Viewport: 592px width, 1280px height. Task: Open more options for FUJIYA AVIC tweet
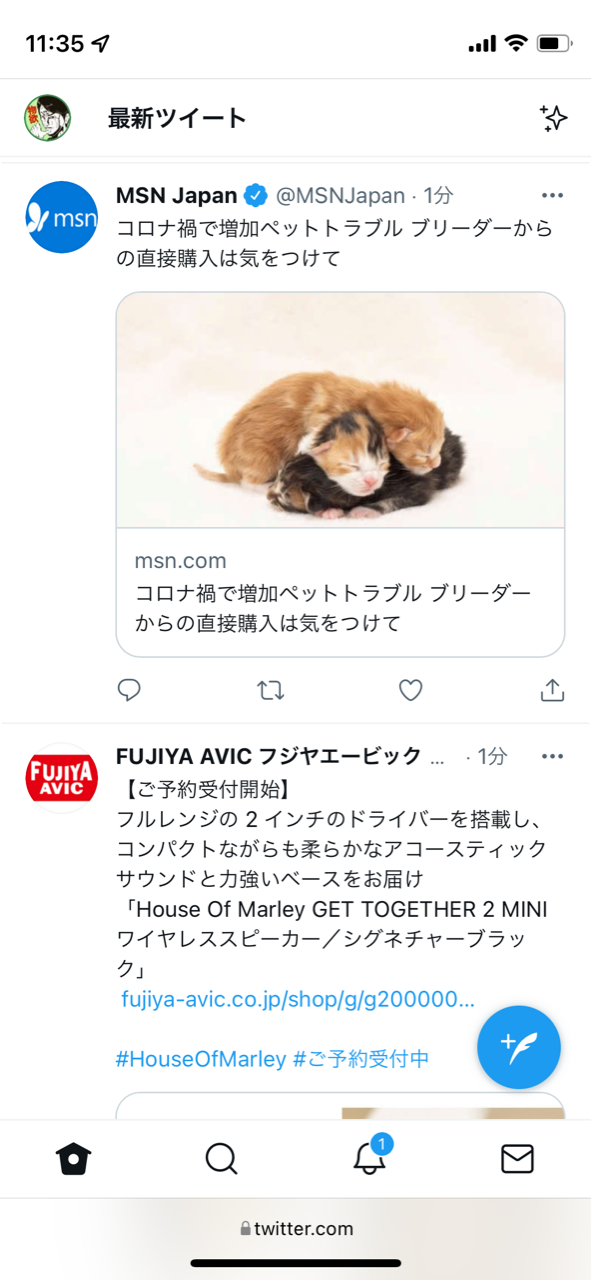pos(553,756)
